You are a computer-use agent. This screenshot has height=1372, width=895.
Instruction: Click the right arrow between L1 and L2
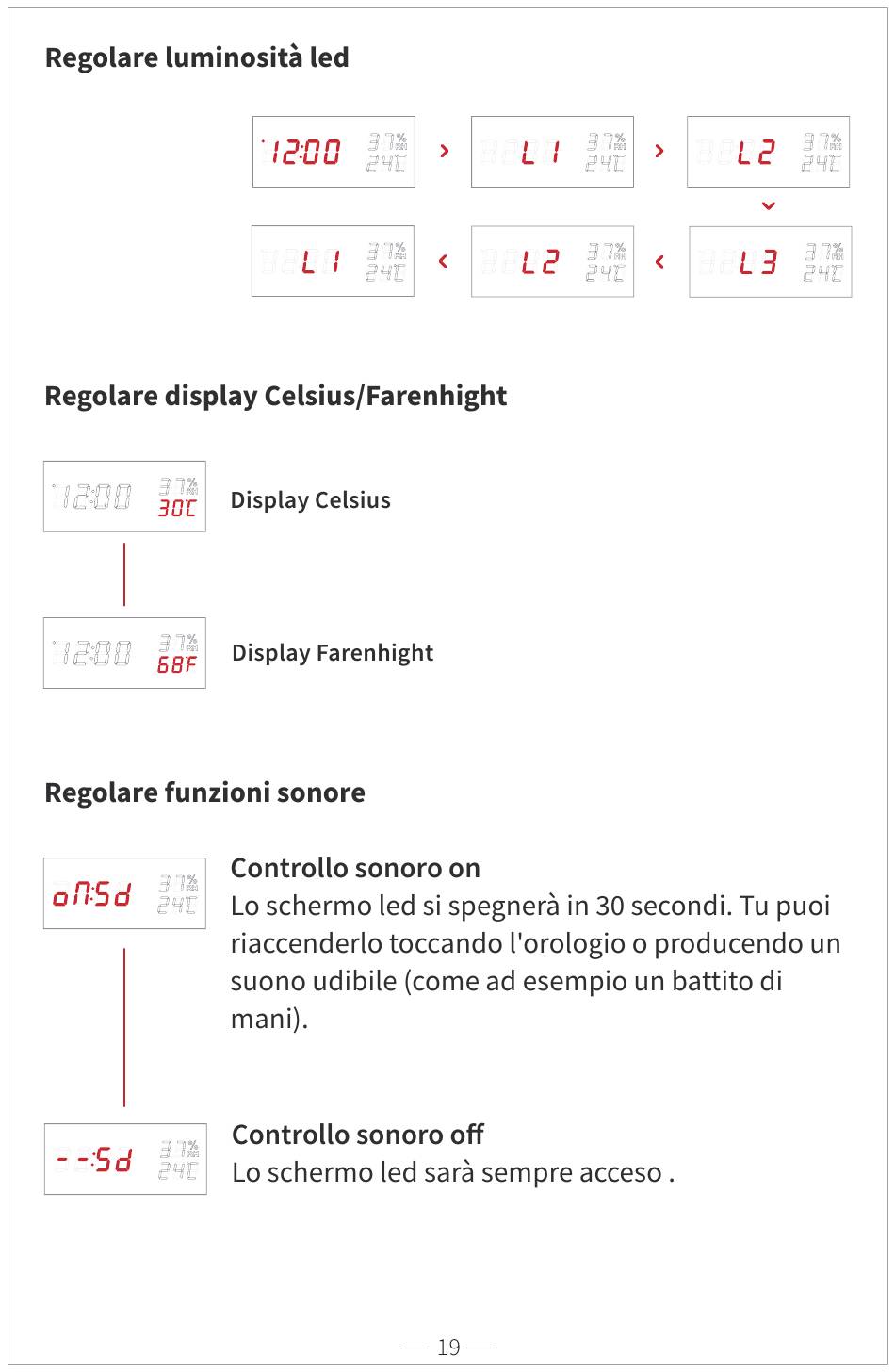pos(659,151)
